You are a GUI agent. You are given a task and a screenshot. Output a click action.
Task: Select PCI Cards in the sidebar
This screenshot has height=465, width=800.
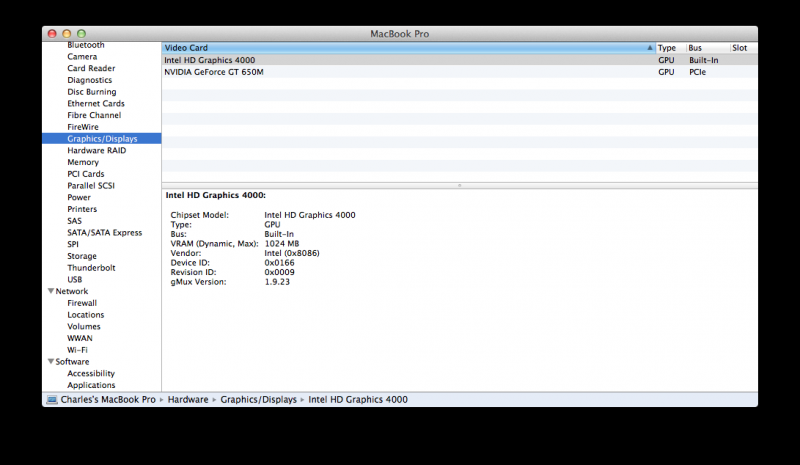[86, 174]
